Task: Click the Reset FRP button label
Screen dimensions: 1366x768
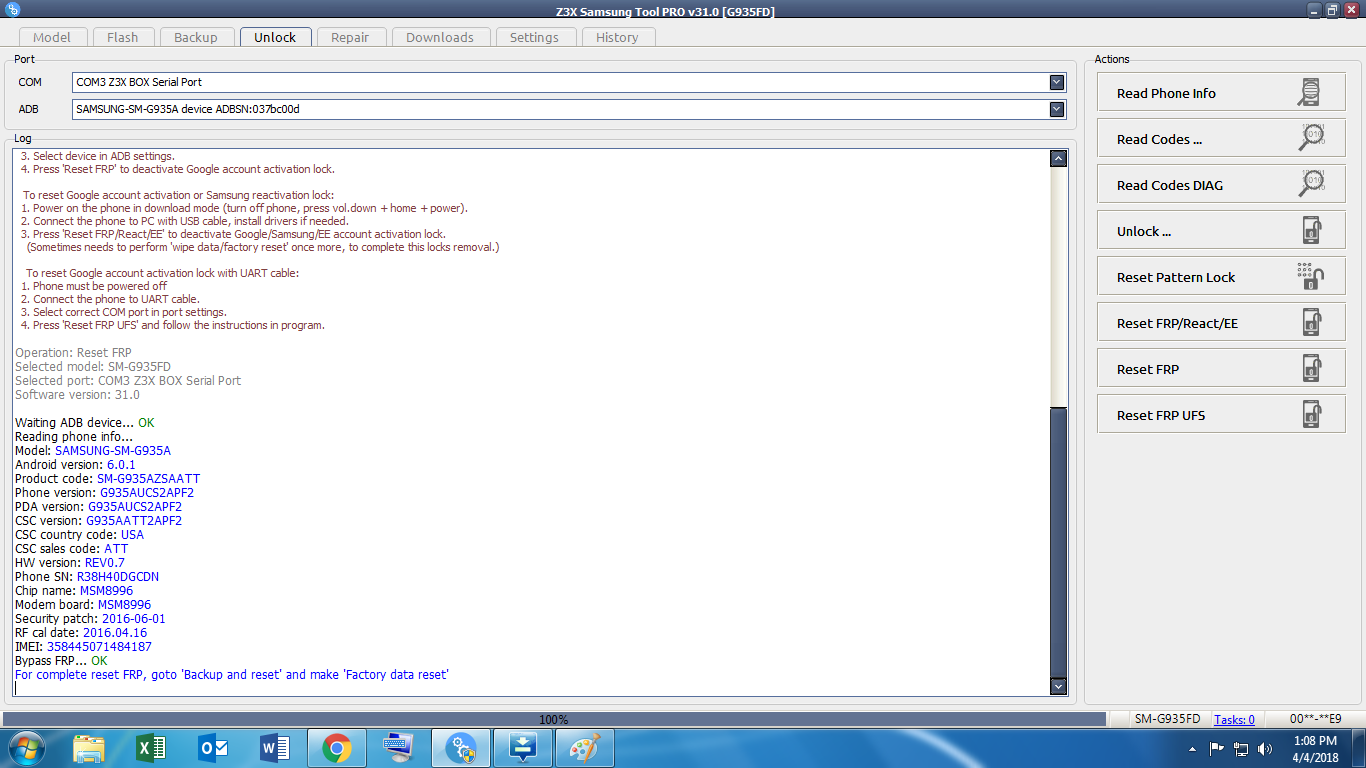Action: 1148,370
